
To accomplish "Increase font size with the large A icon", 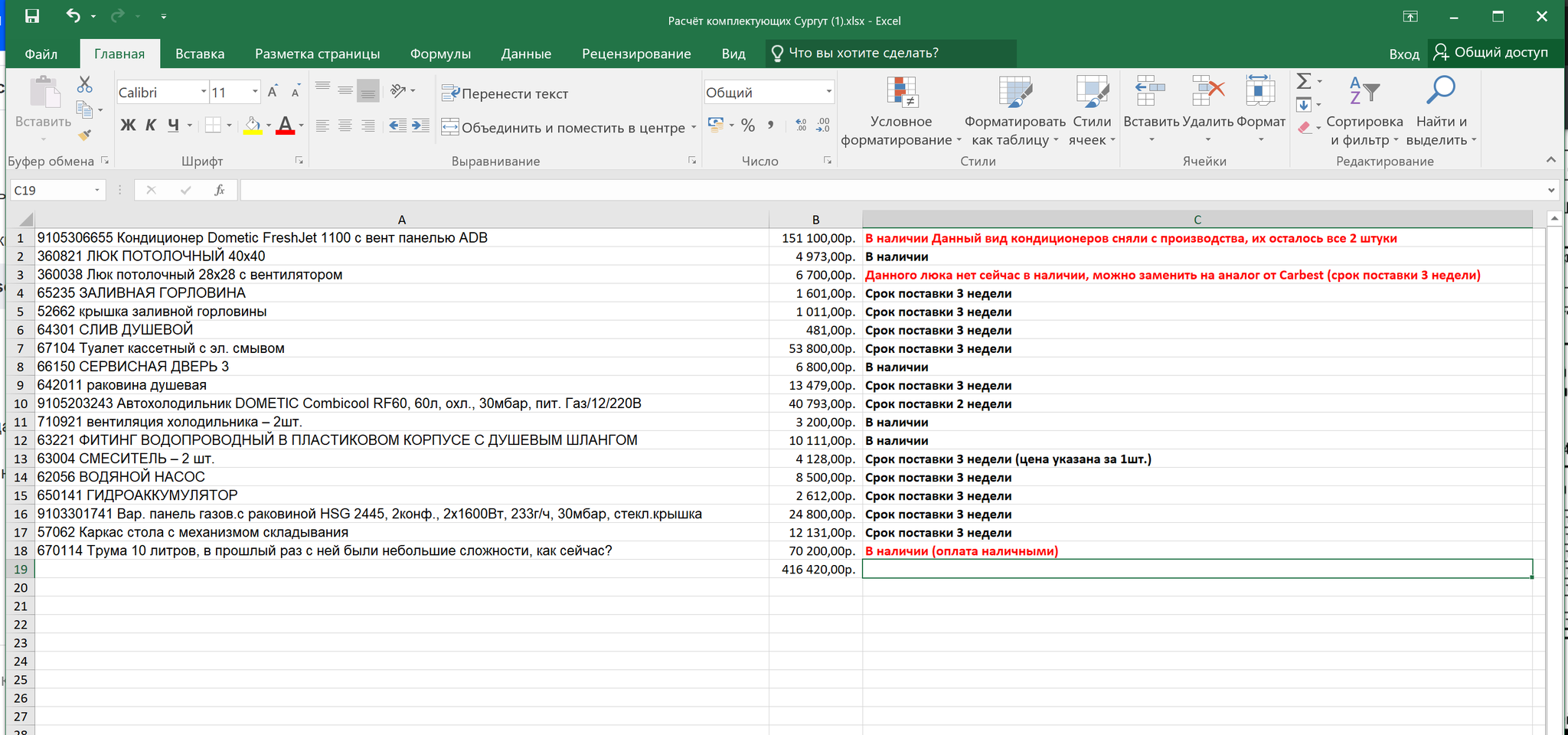I will pyautogui.click(x=272, y=92).
